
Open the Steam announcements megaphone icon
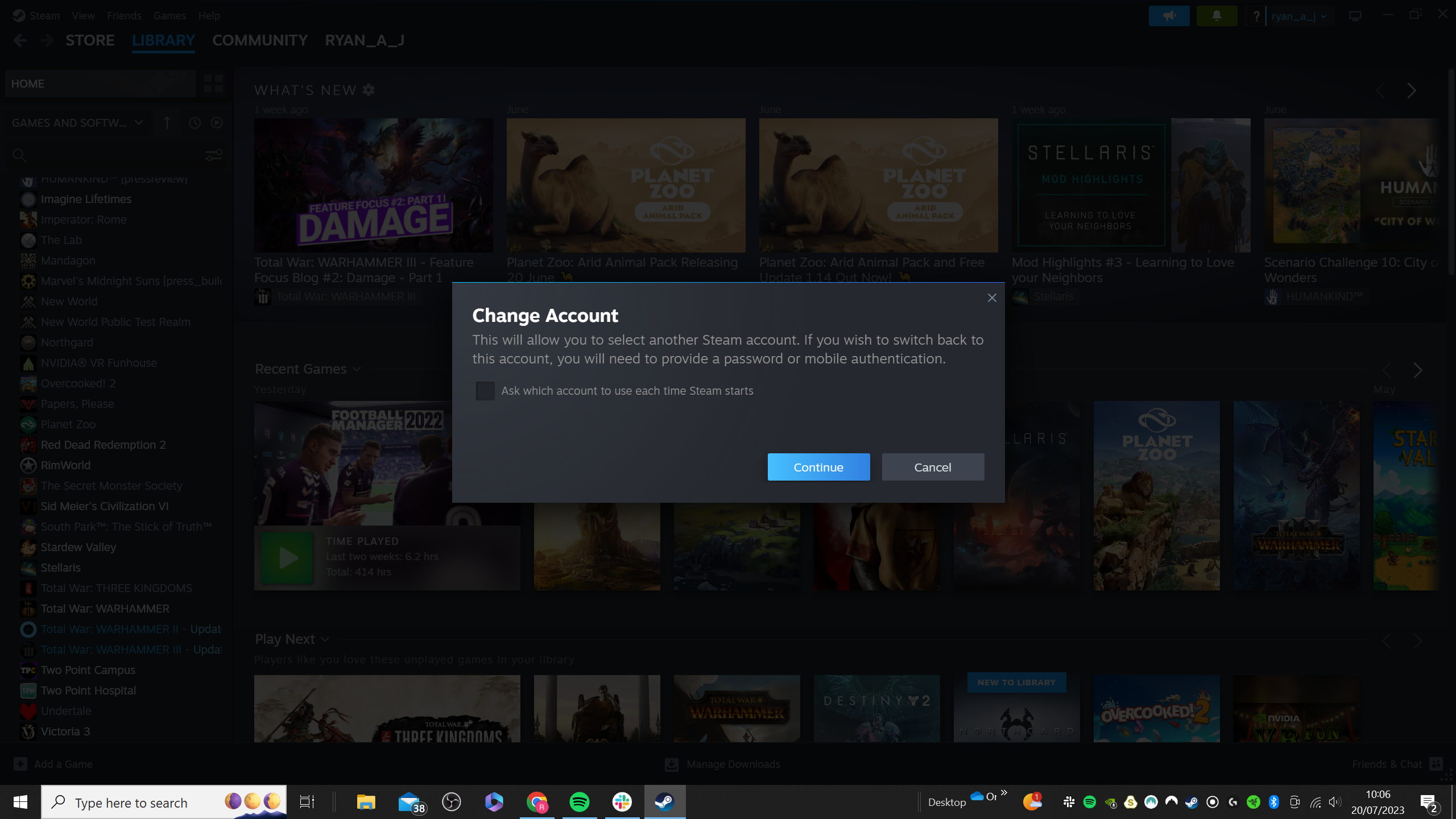coord(1169,15)
